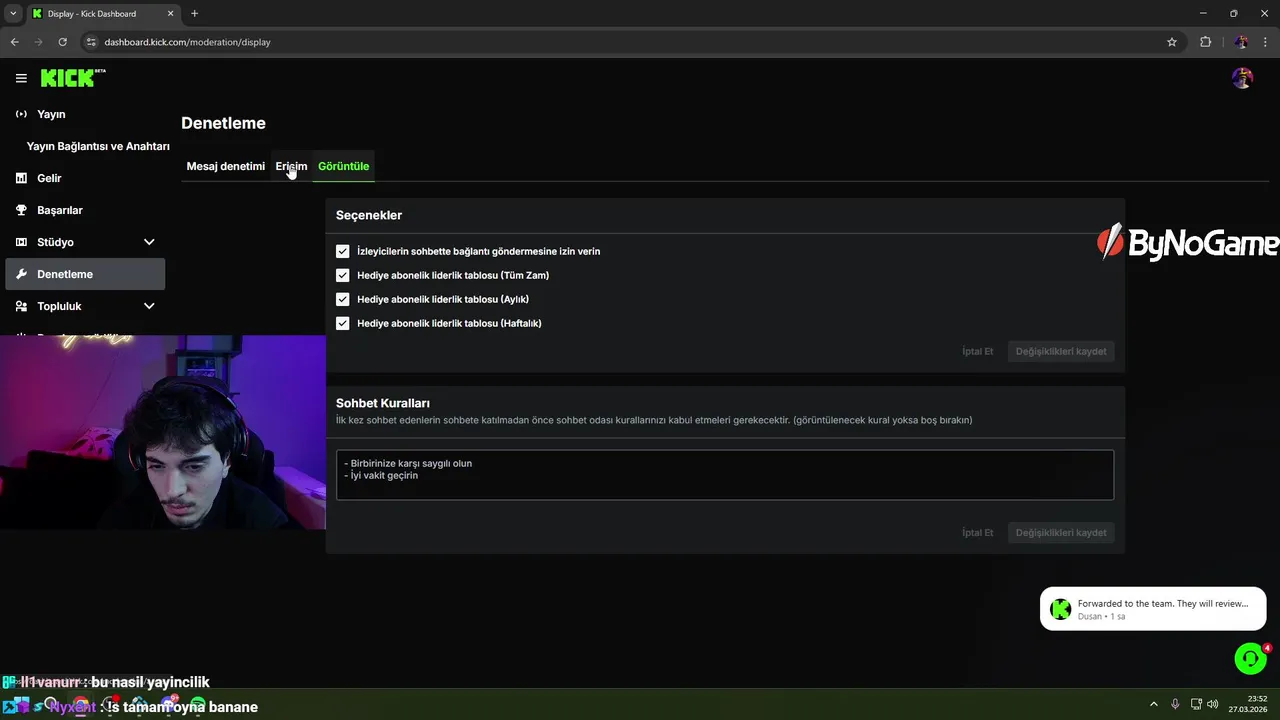This screenshot has width=1280, height=720.
Task: Click Değişiklikleri kaydet in Seçenekler panel
Action: (1061, 351)
